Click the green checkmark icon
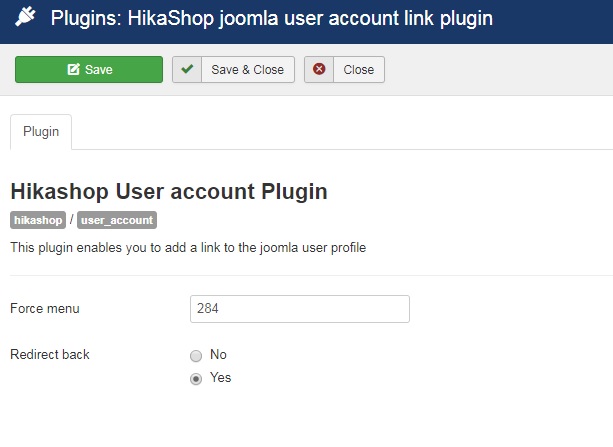Image resolution: width=613 pixels, height=447 pixels. coord(187,70)
